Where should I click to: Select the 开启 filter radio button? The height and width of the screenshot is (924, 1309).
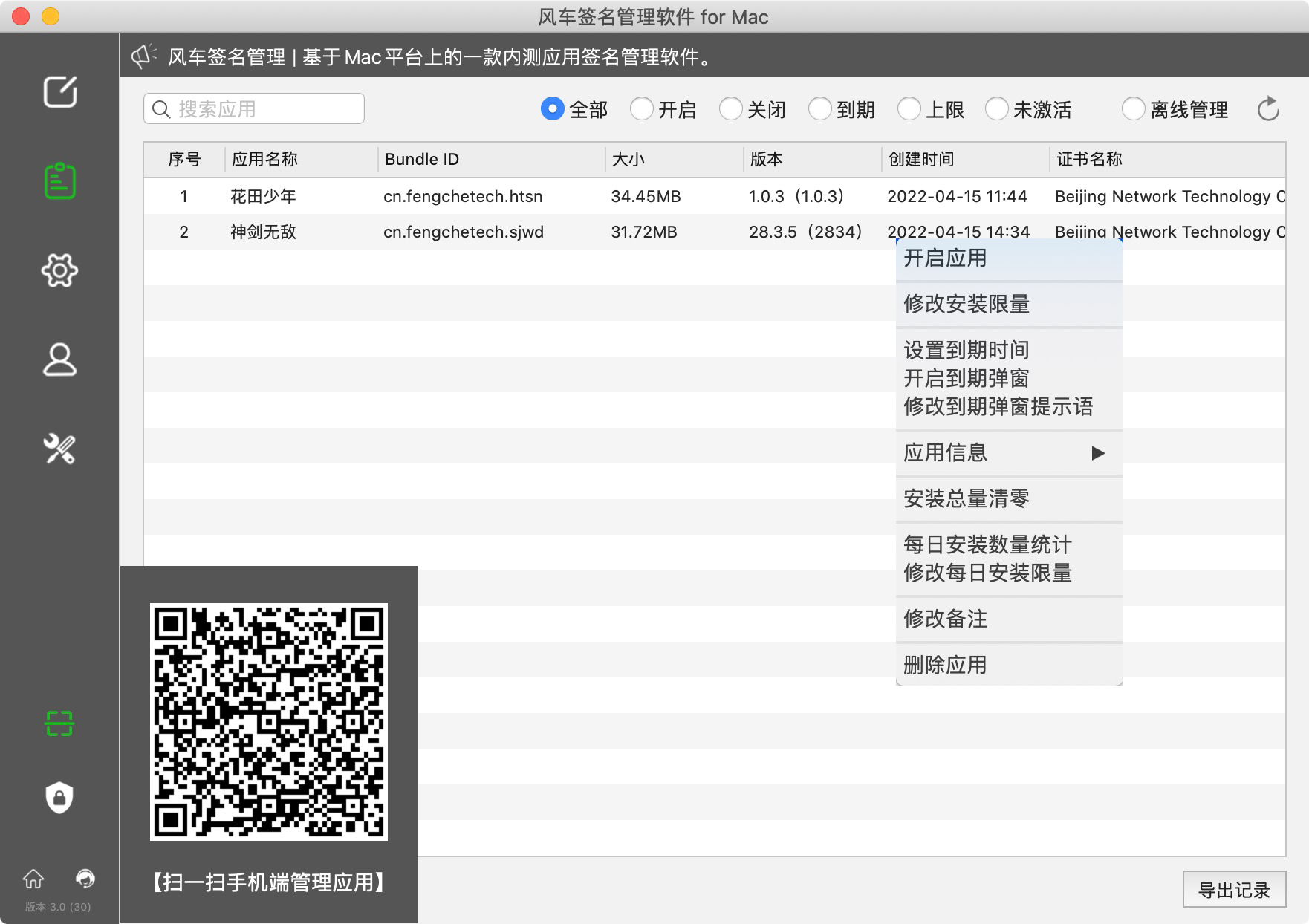pos(642,109)
